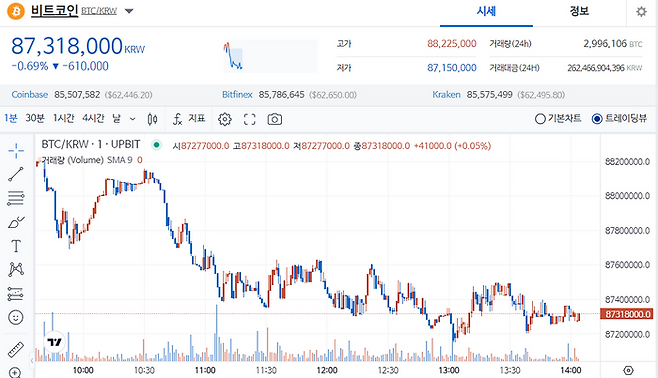Image resolution: width=658 pixels, height=378 pixels.
Task: Select the 1분 interval
Action: (x=10, y=118)
